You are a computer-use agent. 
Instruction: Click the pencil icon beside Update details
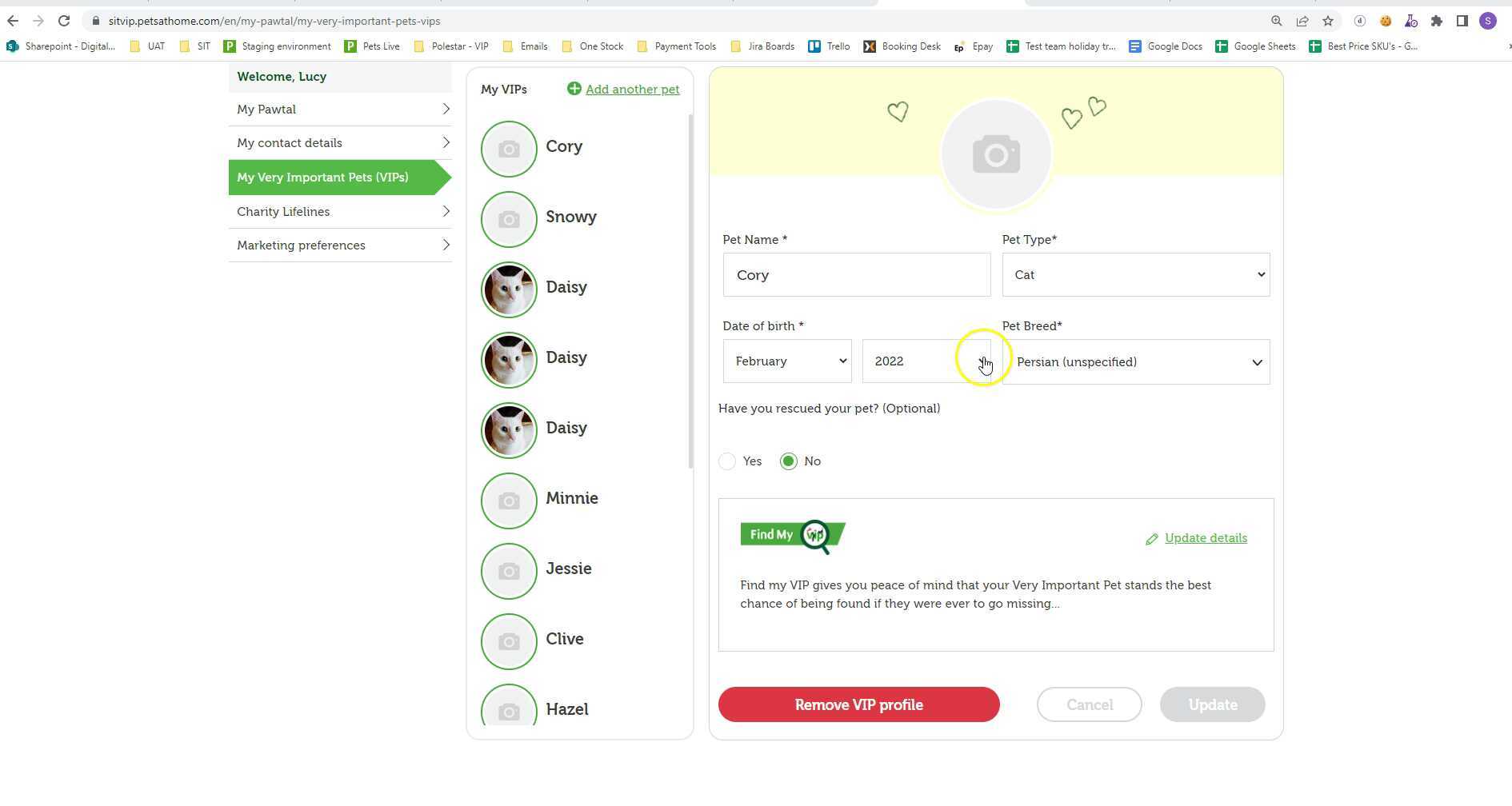pyautogui.click(x=1152, y=538)
